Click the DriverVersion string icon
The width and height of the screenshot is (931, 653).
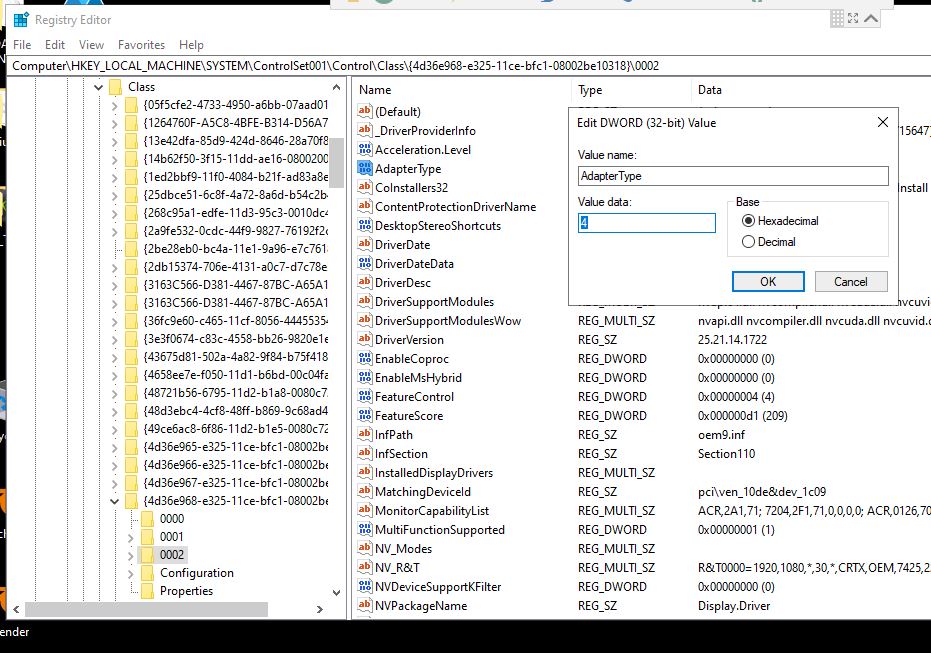(365, 339)
